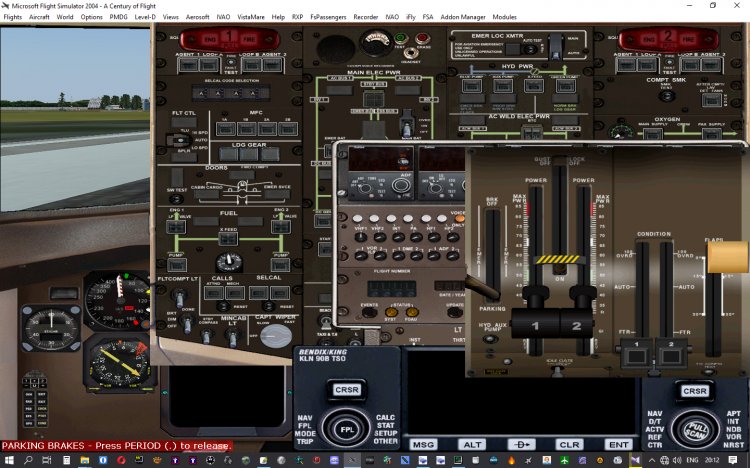750x468 pixels.
Task: Click the right CRSR button
Action: pos(693,391)
